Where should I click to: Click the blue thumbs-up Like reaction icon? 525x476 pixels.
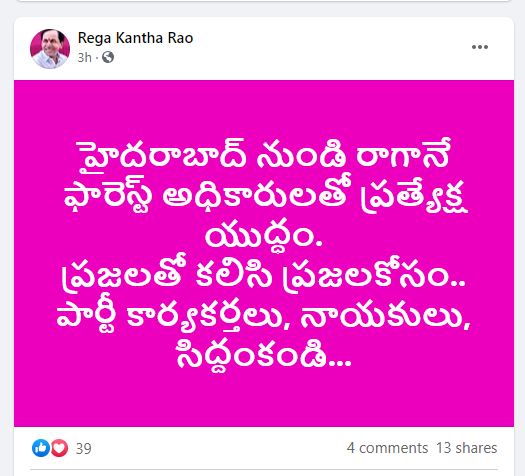(x=41, y=448)
